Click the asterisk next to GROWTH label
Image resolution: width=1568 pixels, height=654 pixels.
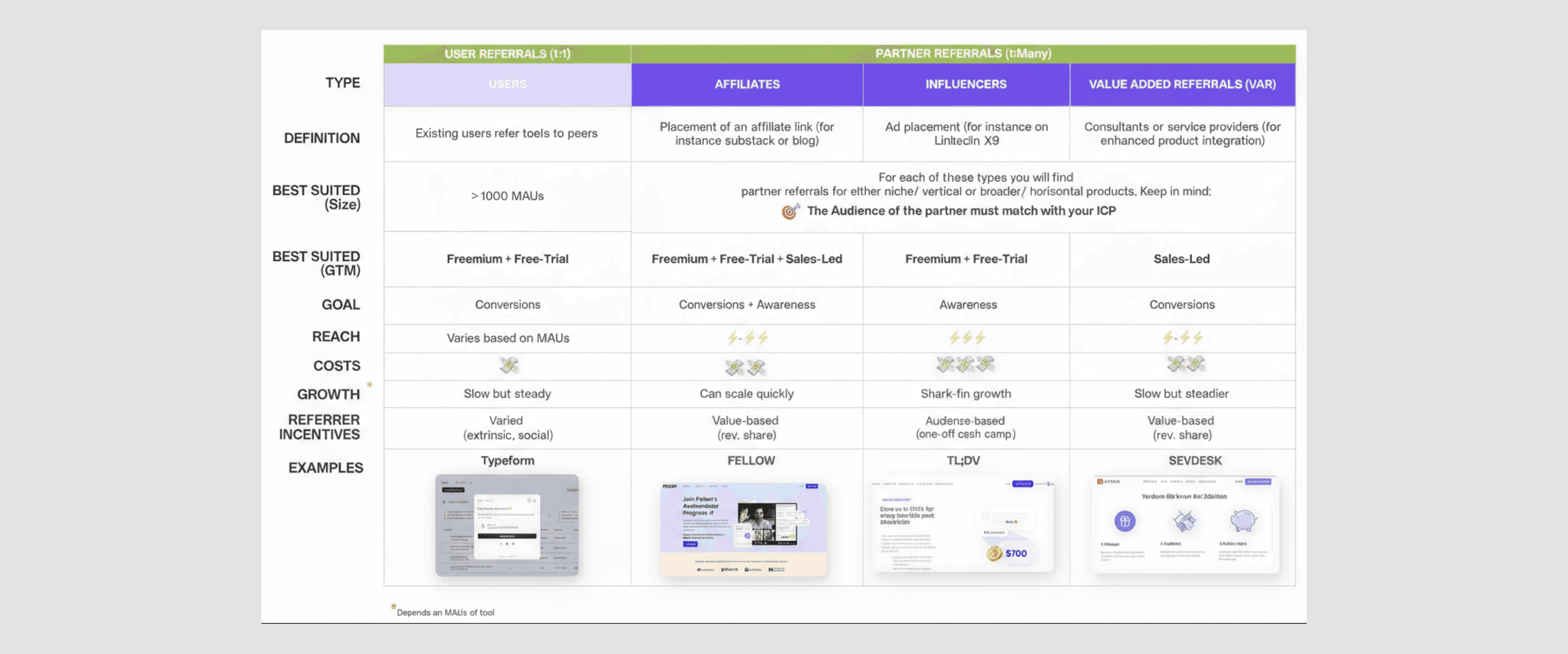pyautogui.click(x=370, y=385)
